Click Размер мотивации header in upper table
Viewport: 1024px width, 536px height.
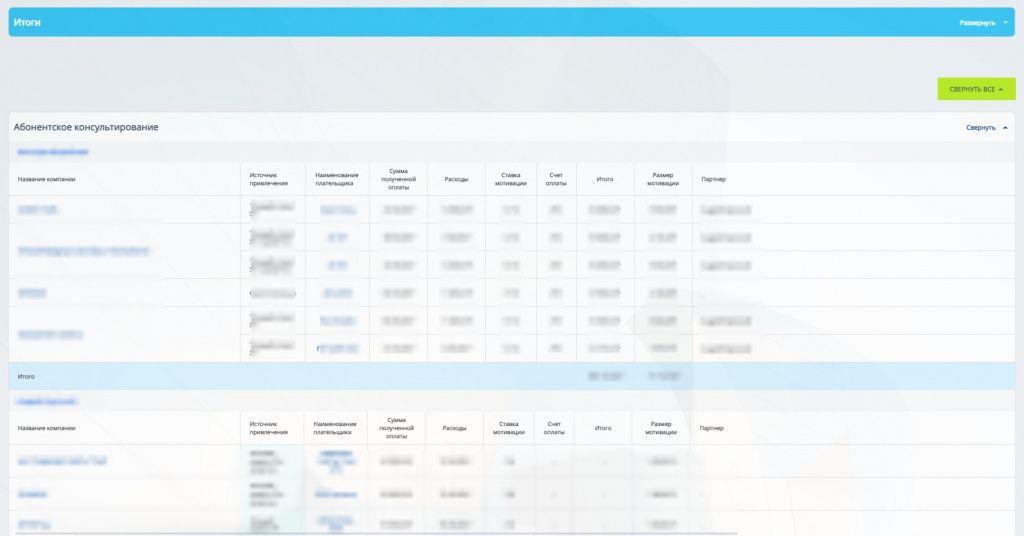(662, 180)
